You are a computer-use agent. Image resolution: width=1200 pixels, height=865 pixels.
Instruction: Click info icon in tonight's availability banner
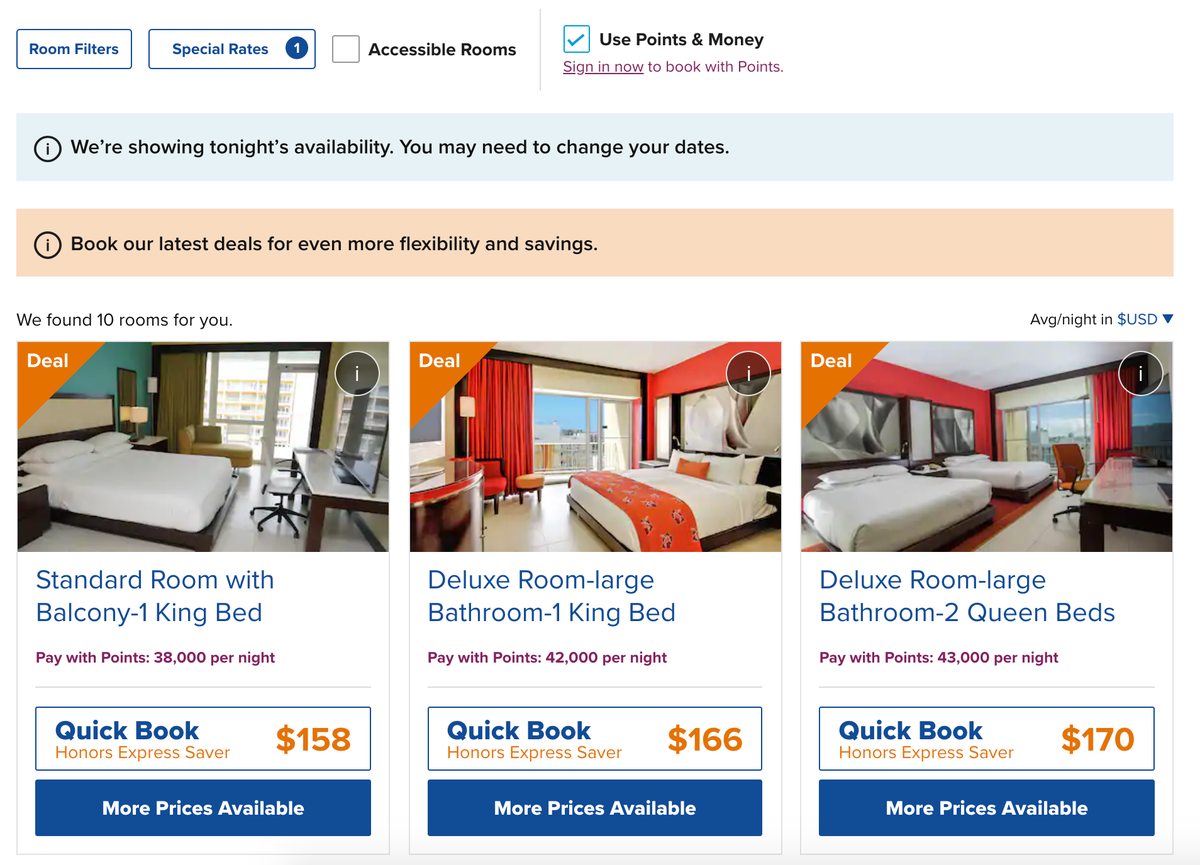click(x=47, y=148)
